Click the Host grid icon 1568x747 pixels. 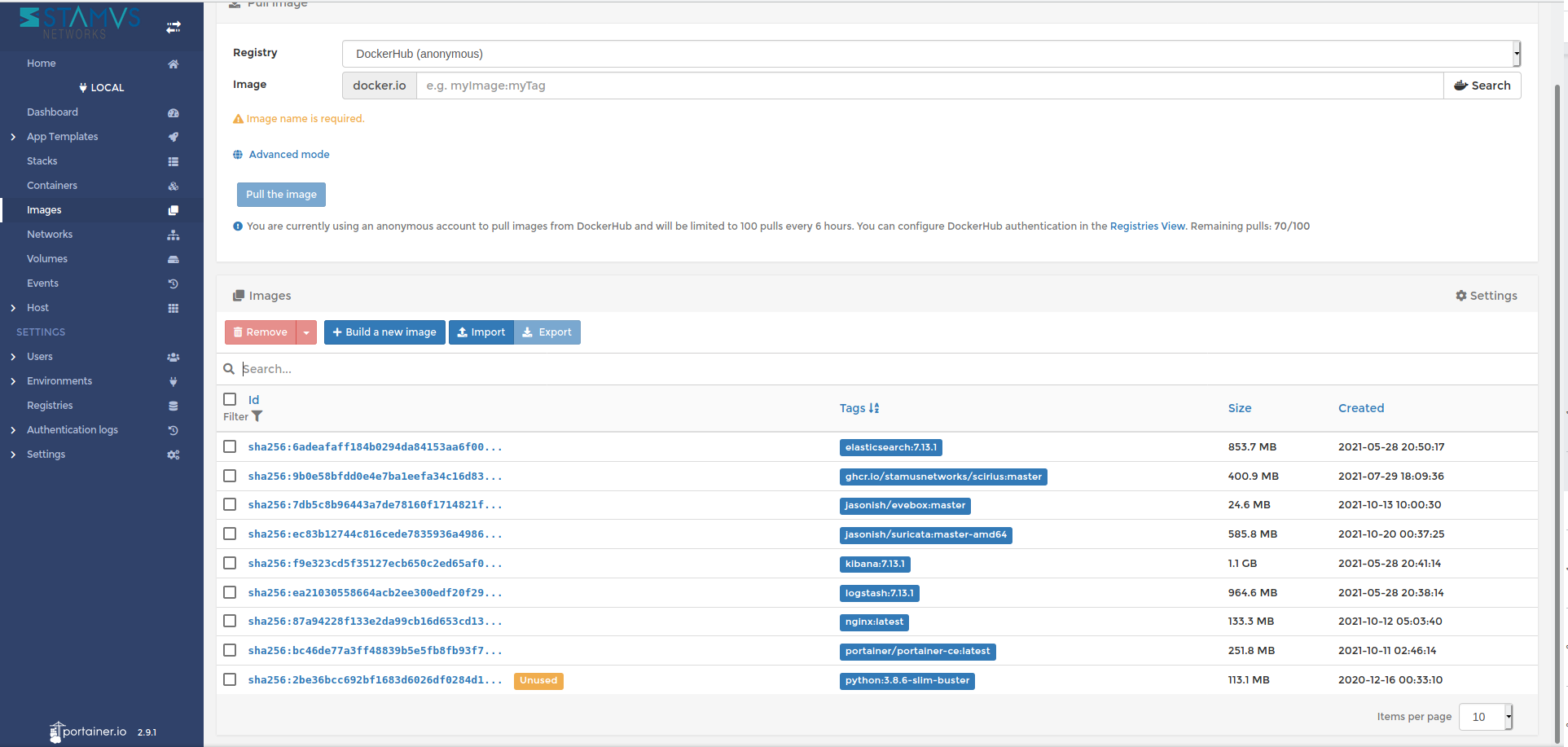click(173, 308)
